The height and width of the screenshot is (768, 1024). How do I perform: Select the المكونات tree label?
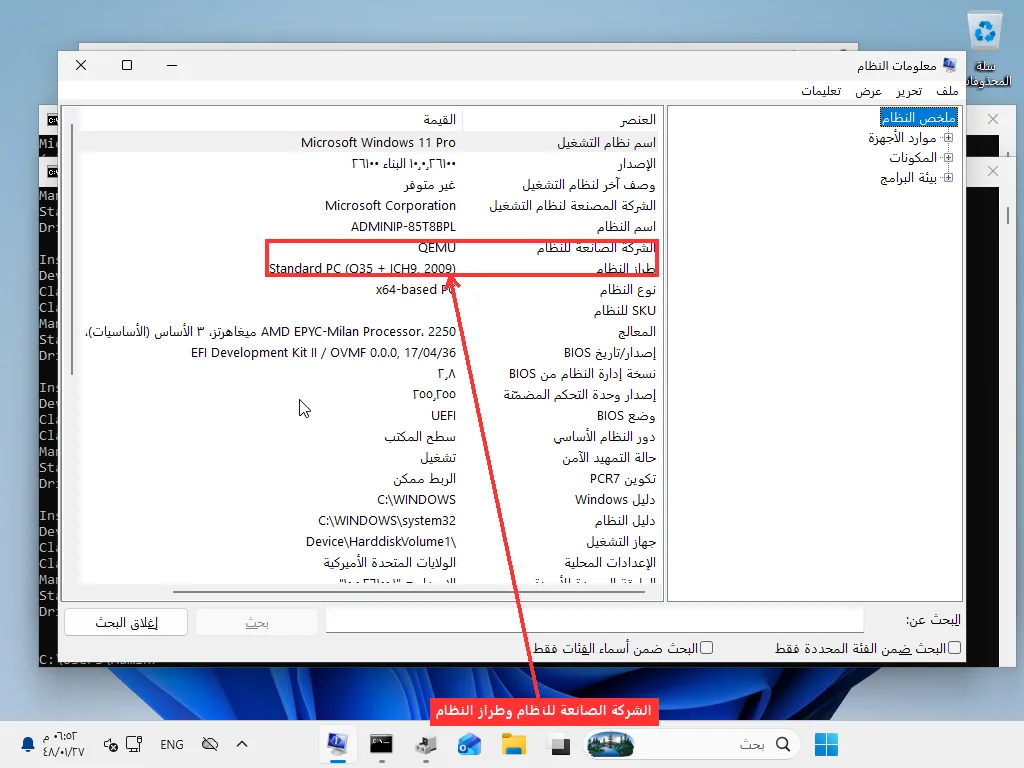[912, 157]
